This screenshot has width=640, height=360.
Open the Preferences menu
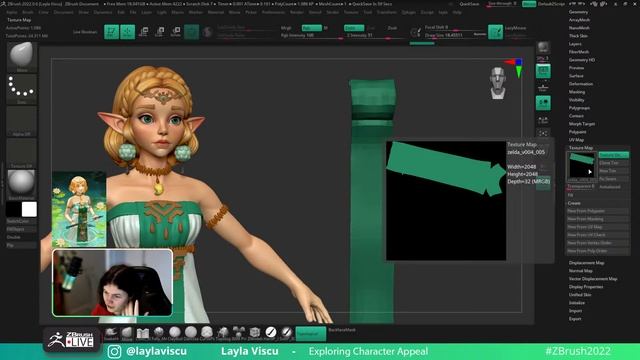[x=273, y=12]
